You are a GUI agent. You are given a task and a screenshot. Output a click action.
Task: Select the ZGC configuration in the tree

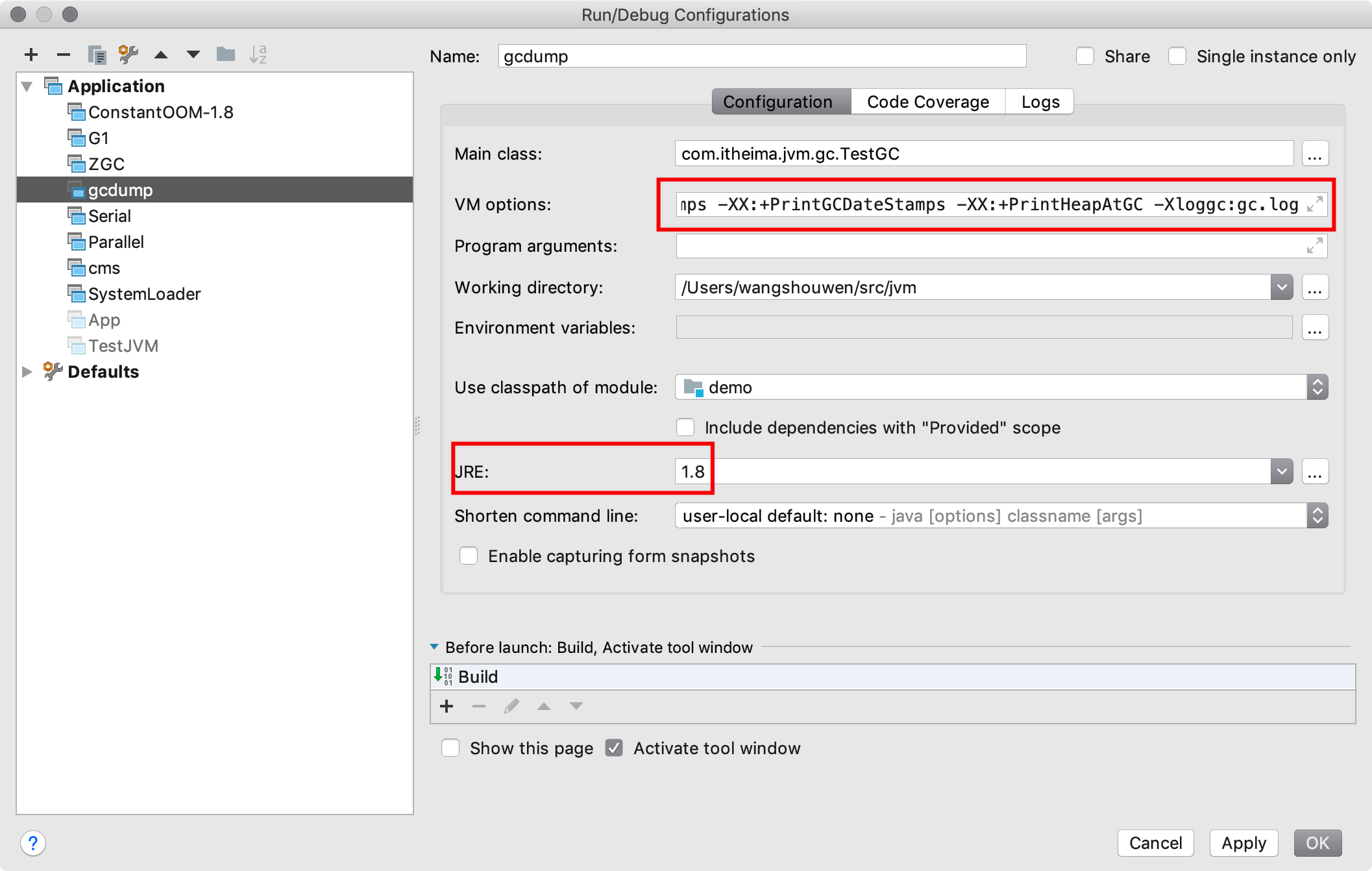tap(106, 164)
